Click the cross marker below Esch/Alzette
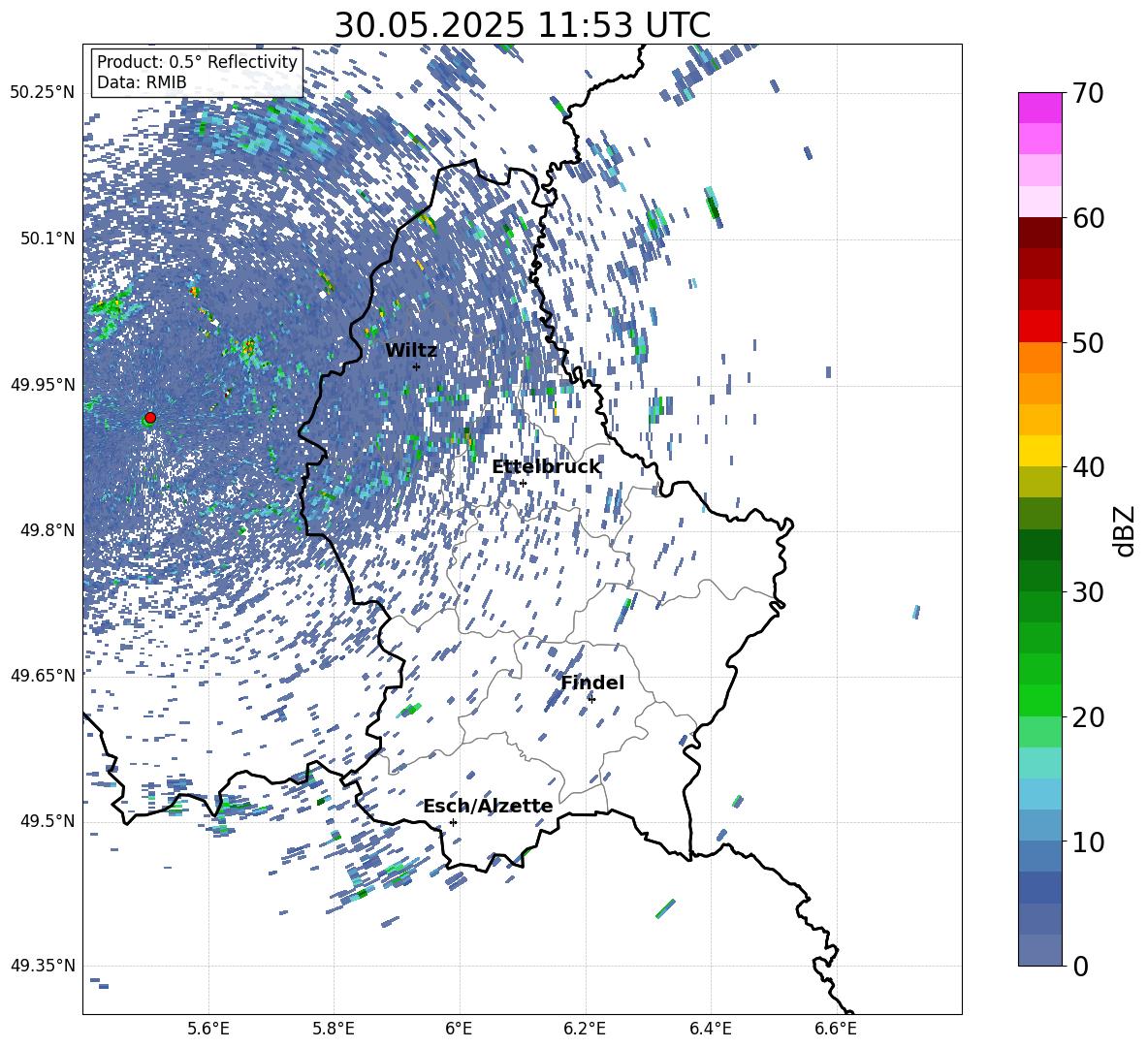The image size is (1148, 1048). coord(453,822)
